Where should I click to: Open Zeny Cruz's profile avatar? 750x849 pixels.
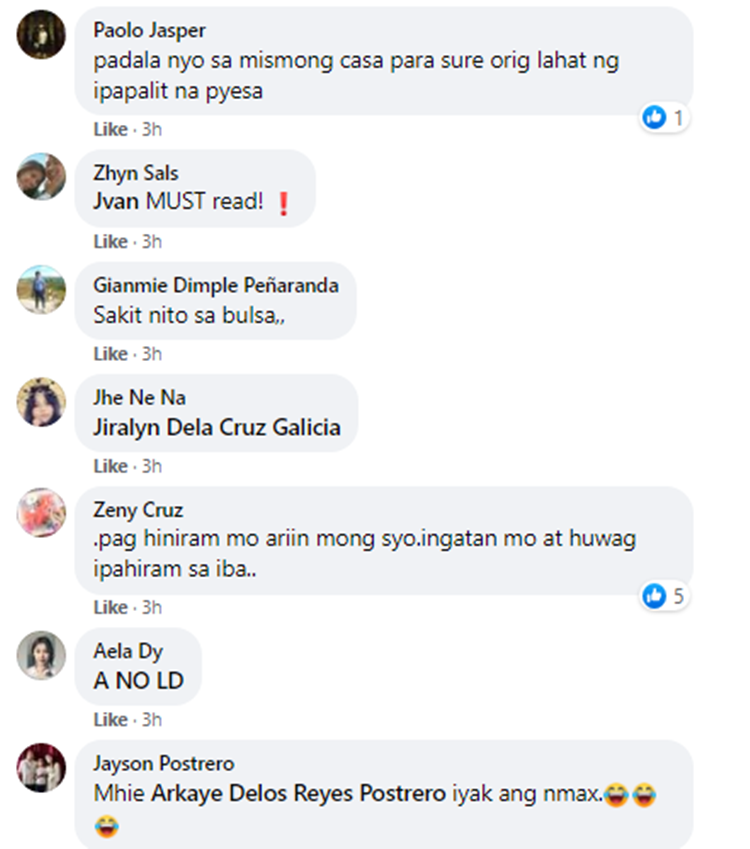pos(41,512)
